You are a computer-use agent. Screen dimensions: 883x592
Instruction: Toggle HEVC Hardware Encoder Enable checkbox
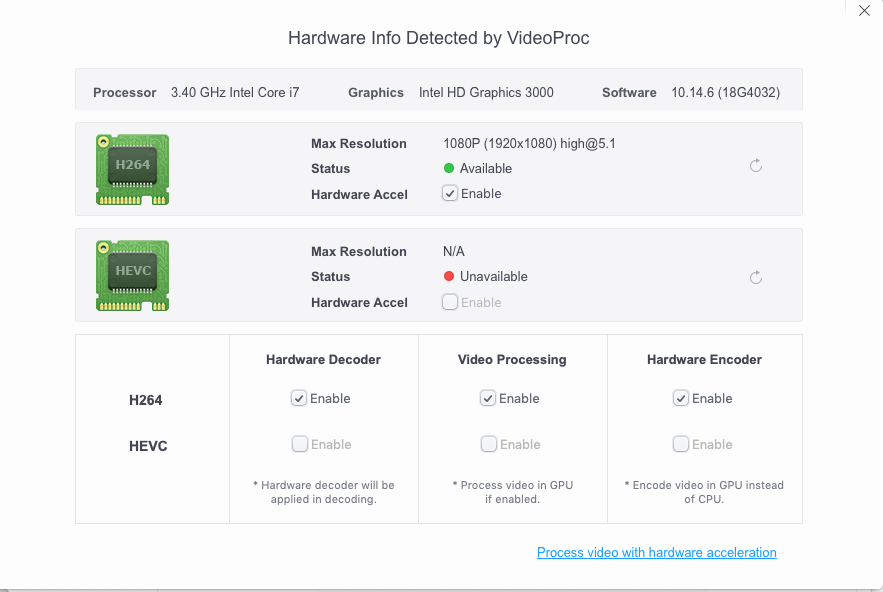click(680, 444)
